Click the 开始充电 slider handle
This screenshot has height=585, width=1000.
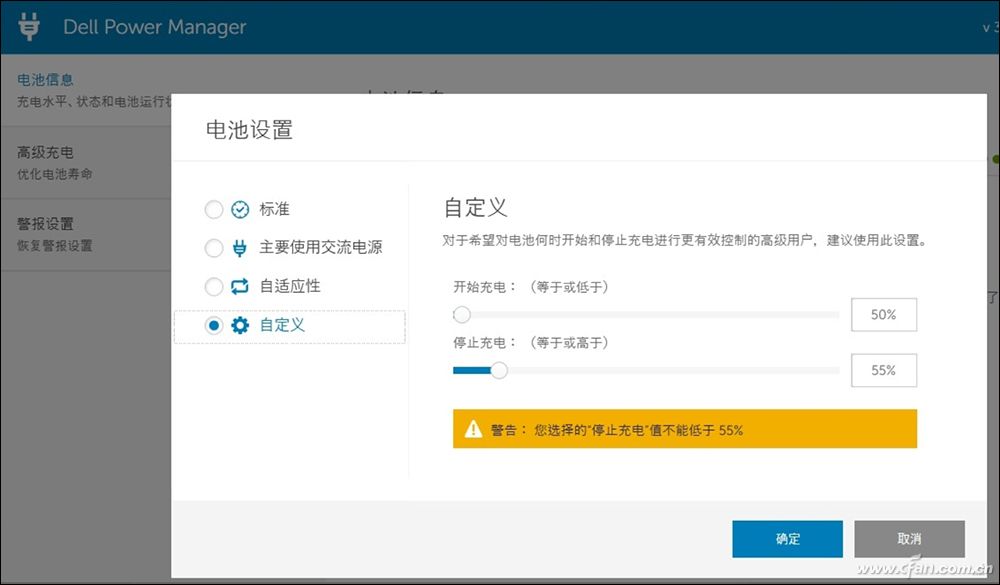[x=461, y=314]
